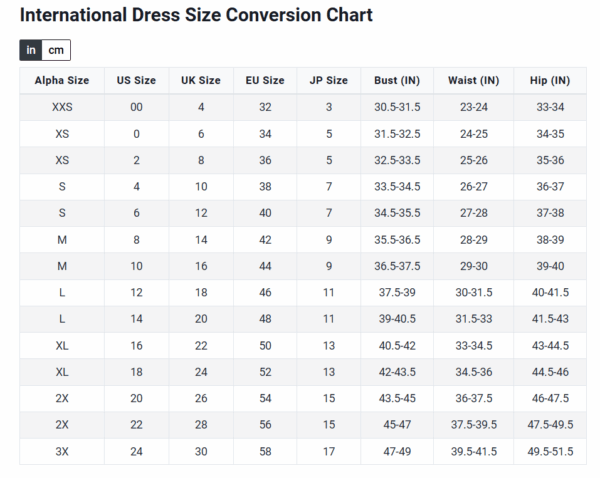600x478 pixels.
Task: Click the EU size 58 cell
Action: tap(265, 451)
